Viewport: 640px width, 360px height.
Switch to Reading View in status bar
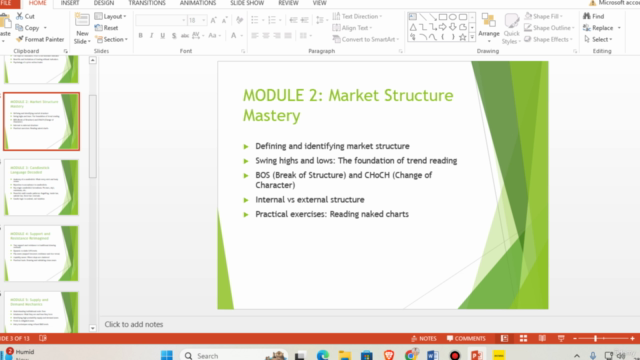(x=542, y=338)
